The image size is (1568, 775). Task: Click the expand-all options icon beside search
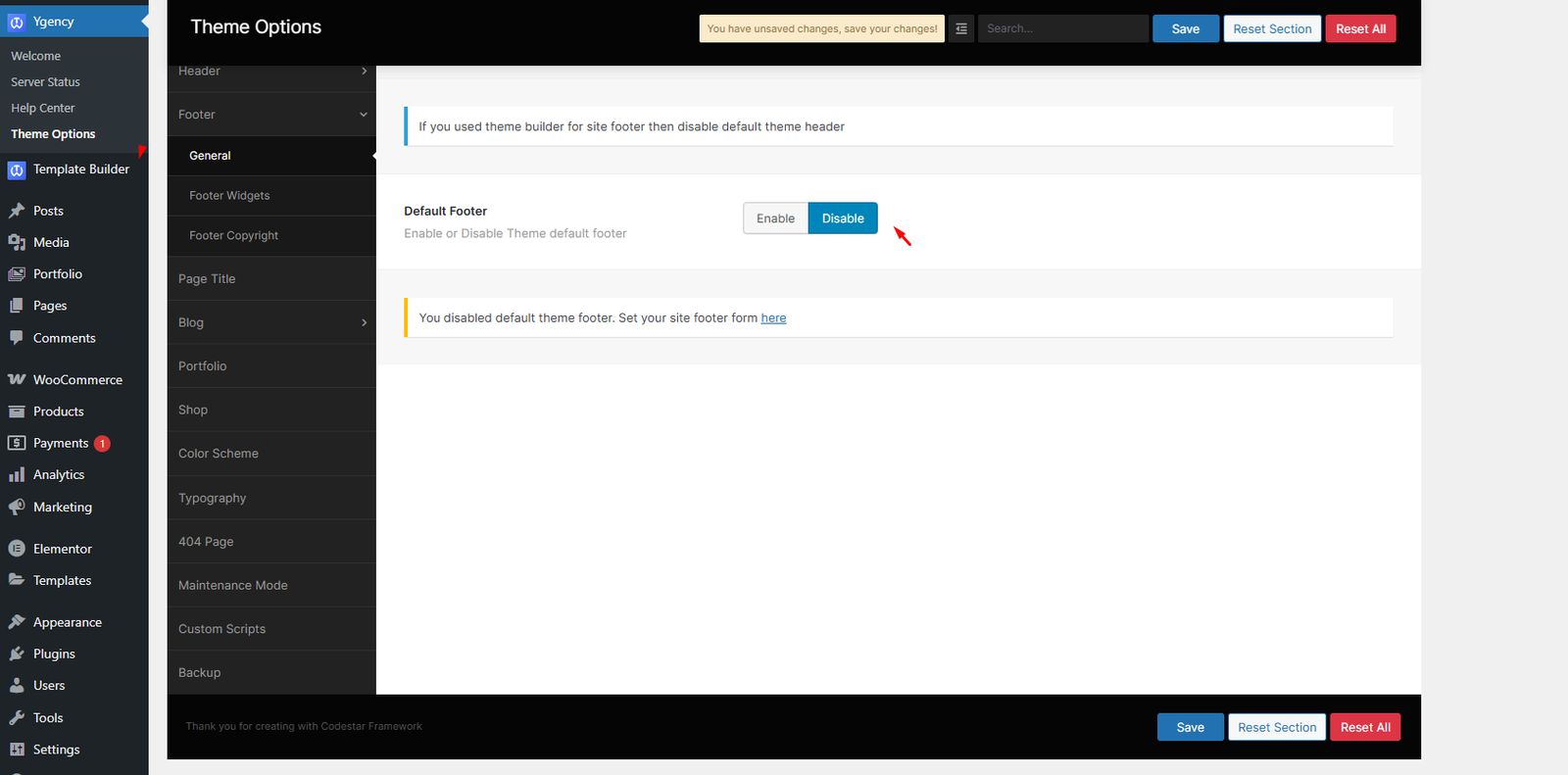point(961,29)
